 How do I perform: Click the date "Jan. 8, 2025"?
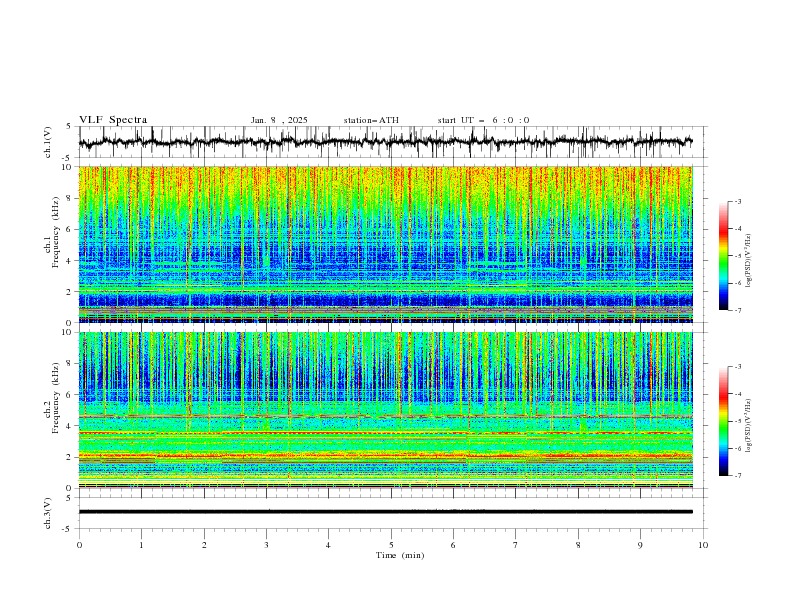279,120
